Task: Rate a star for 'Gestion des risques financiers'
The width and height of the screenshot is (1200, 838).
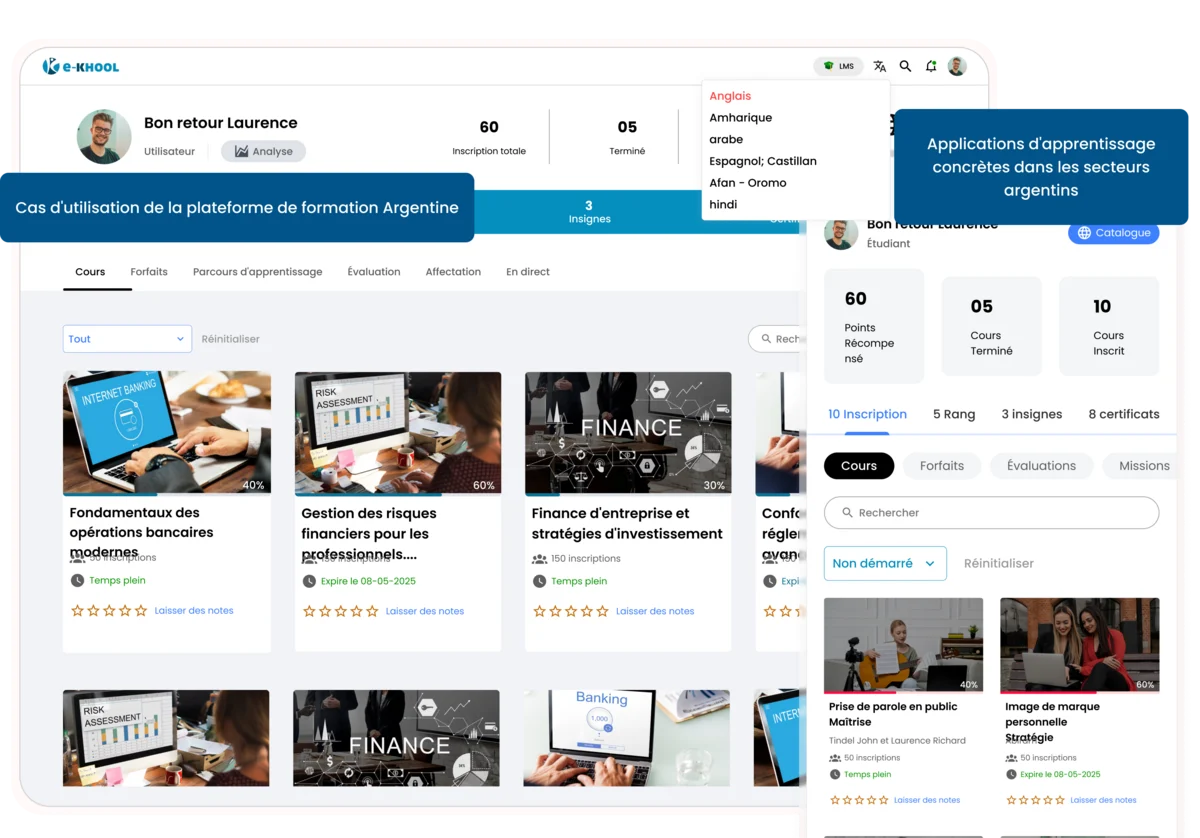Action: click(x=309, y=610)
